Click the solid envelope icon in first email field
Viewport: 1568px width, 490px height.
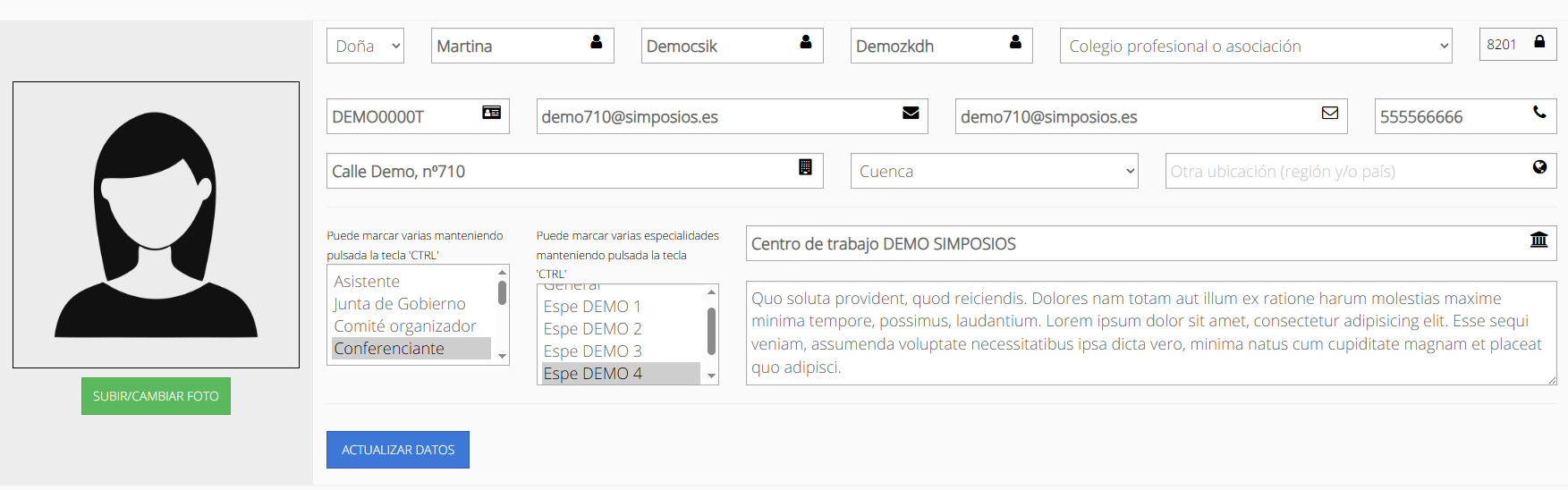coord(911,113)
